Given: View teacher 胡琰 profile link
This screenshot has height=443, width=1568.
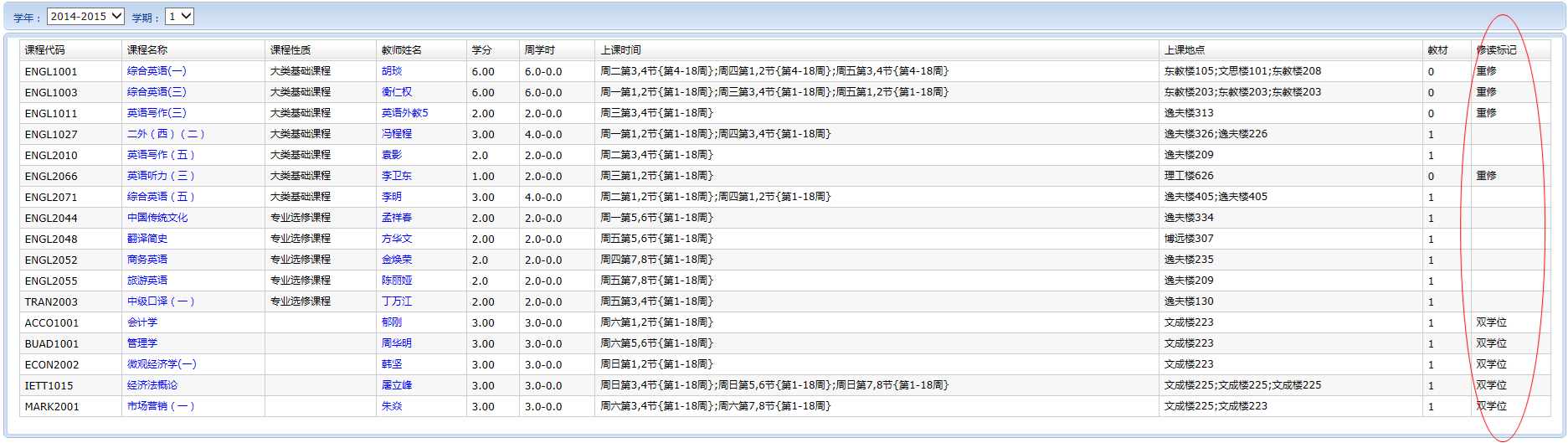Looking at the screenshot, I should point(392,71).
